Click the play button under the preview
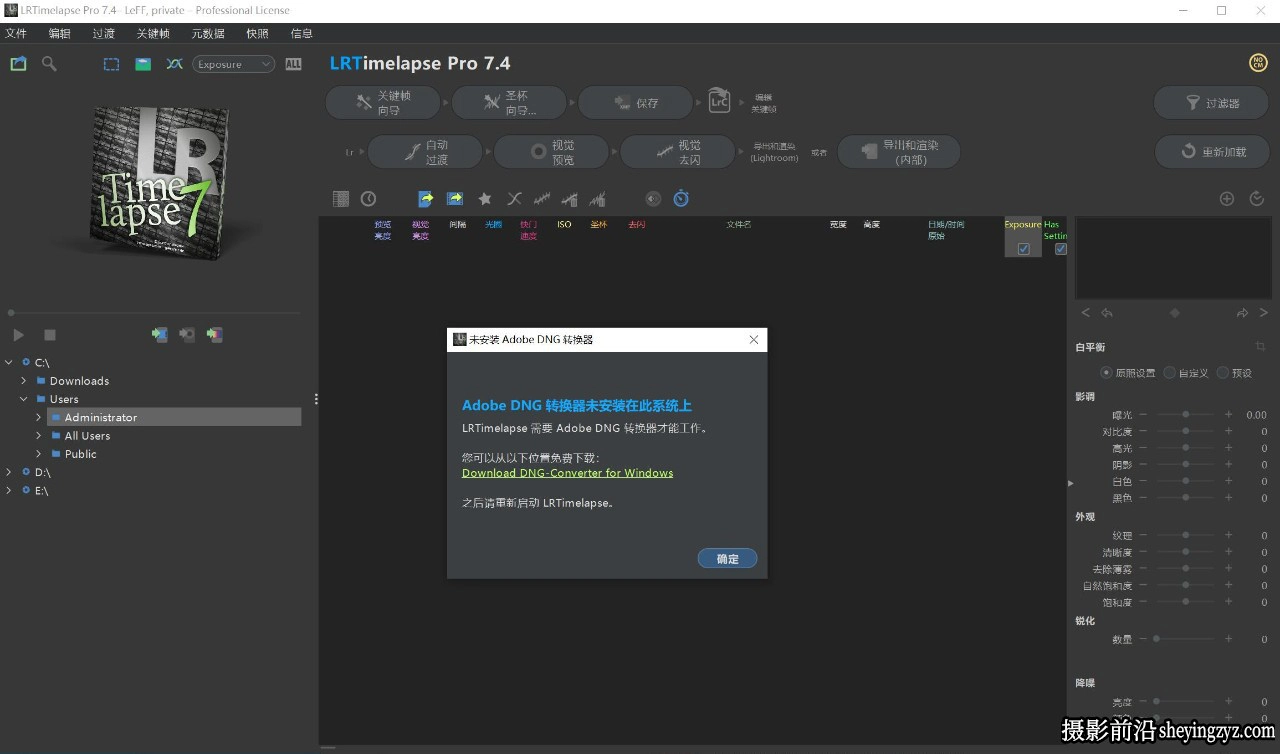Image resolution: width=1280 pixels, height=754 pixels. pos(18,335)
